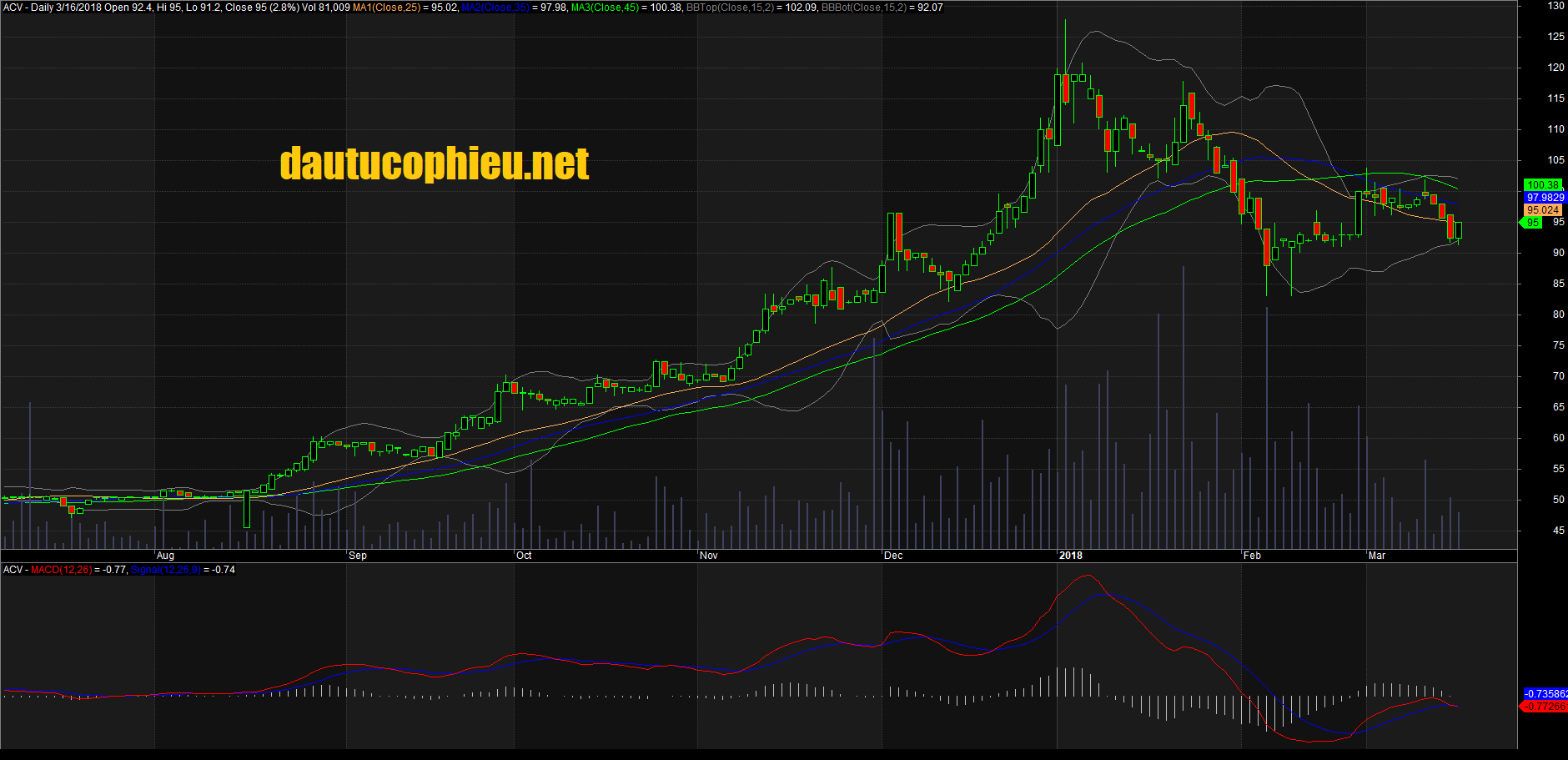Click the 75 price axis label
The image size is (1568, 760).
pos(1558,345)
